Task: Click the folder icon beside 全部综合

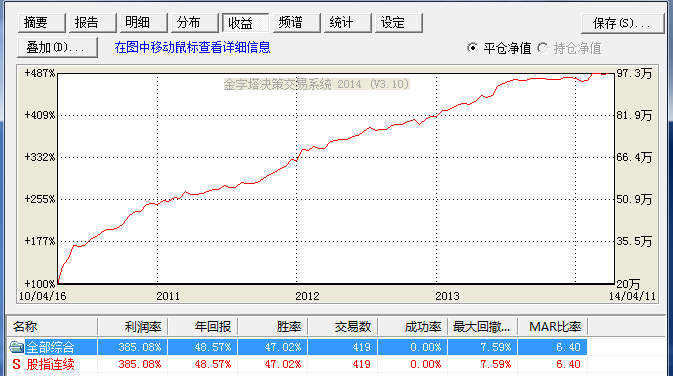Action: pos(16,347)
